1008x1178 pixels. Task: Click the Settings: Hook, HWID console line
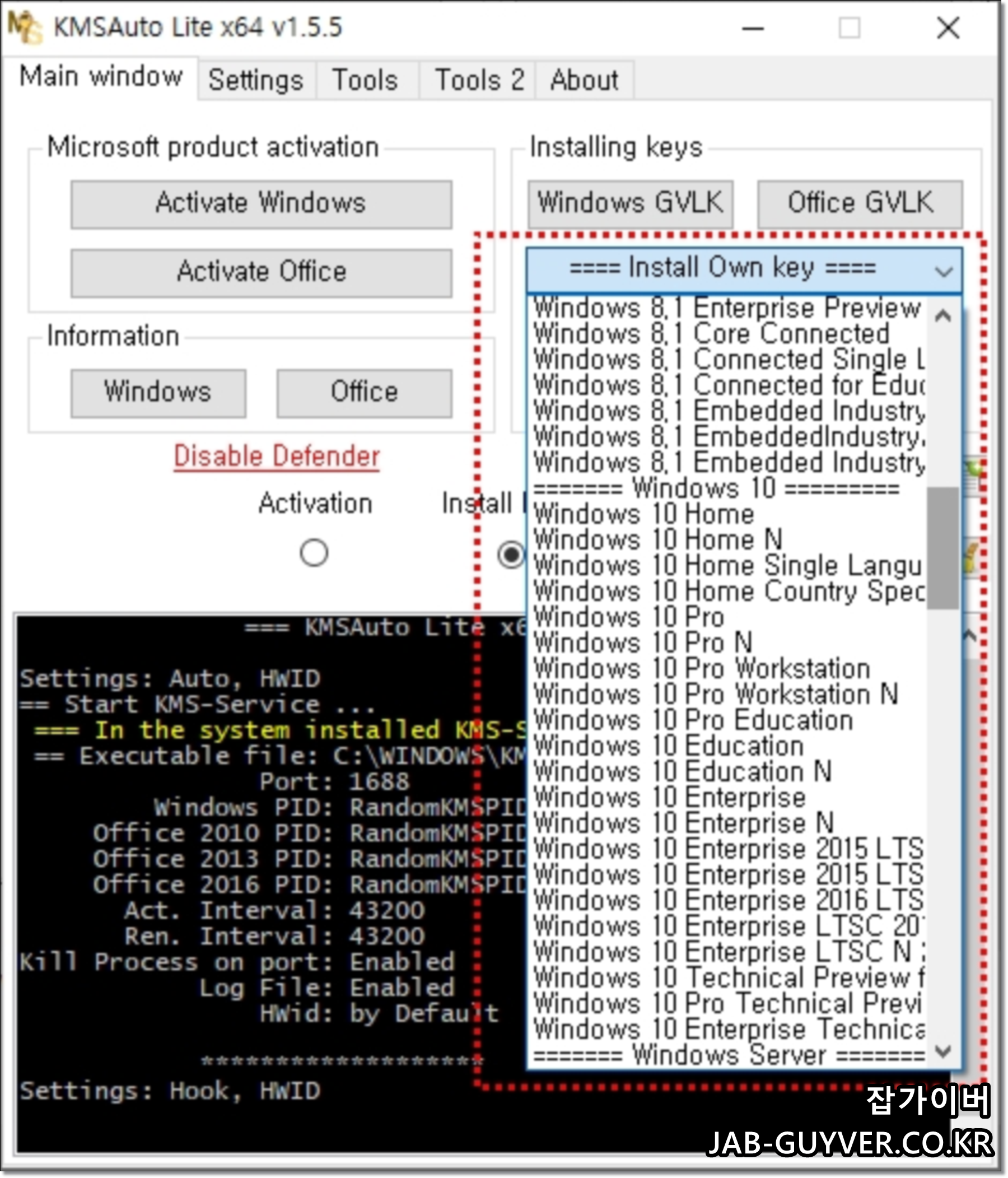point(170,1091)
